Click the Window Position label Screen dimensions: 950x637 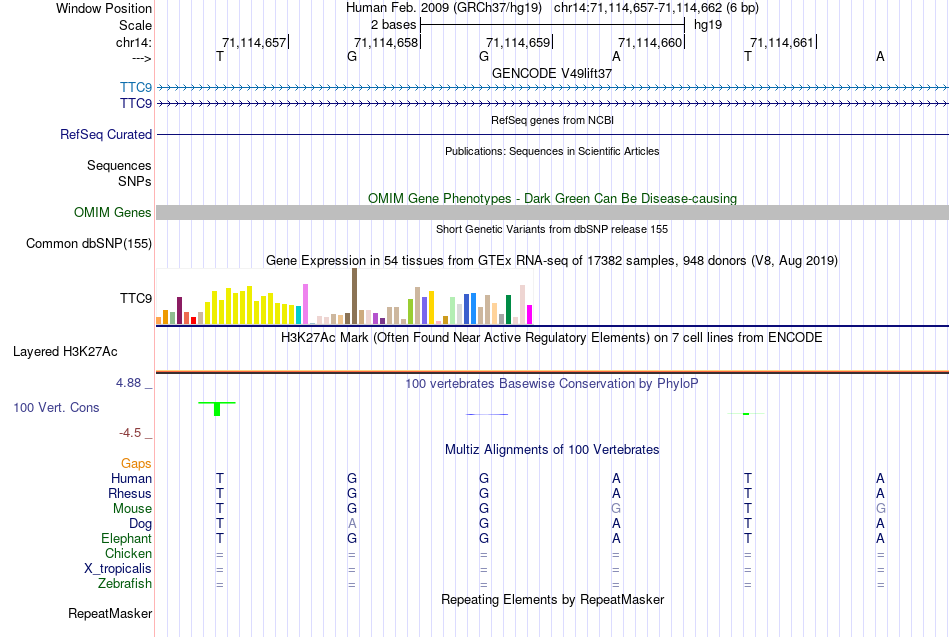tap(104, 8)
